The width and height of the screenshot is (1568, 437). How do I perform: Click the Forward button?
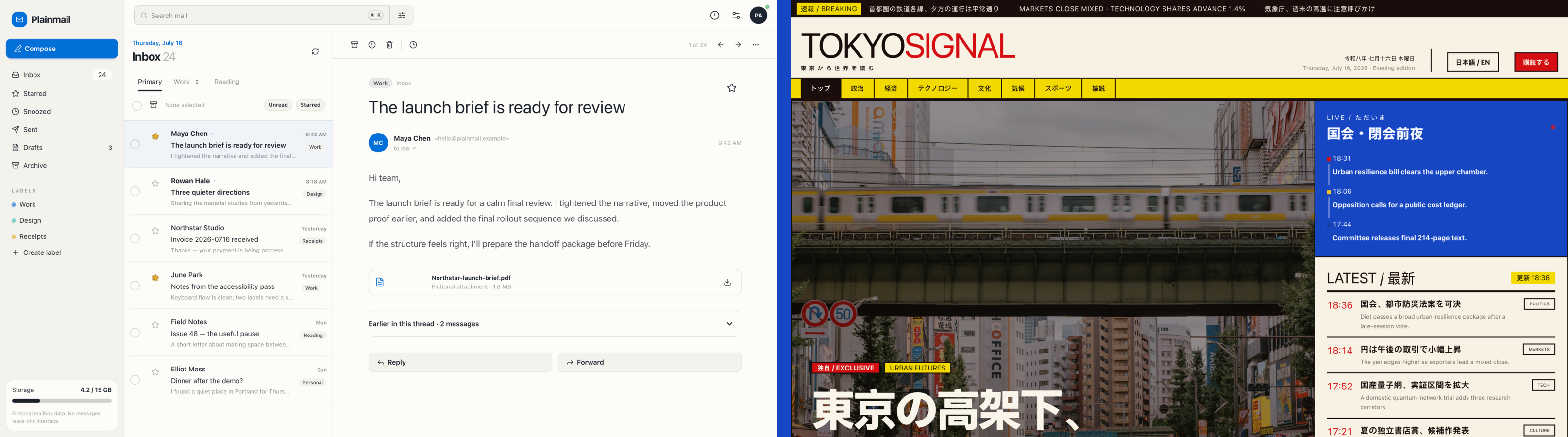coord(649,362)
